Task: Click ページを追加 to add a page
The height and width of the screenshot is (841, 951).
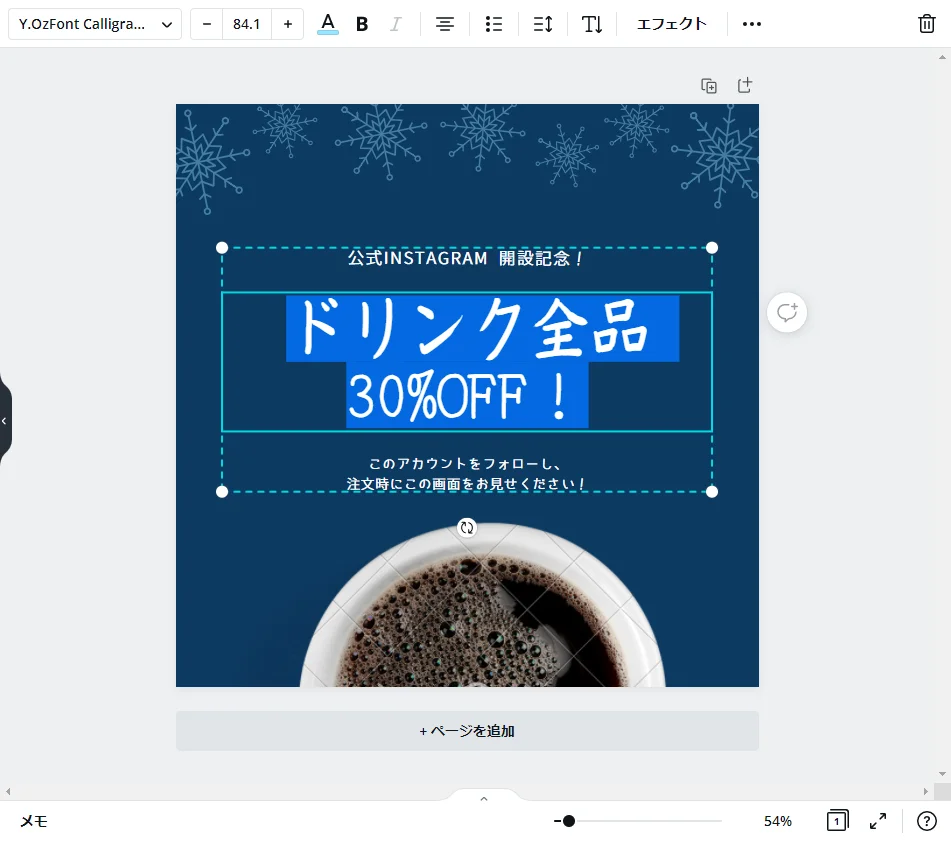Action: coord(467,731)
